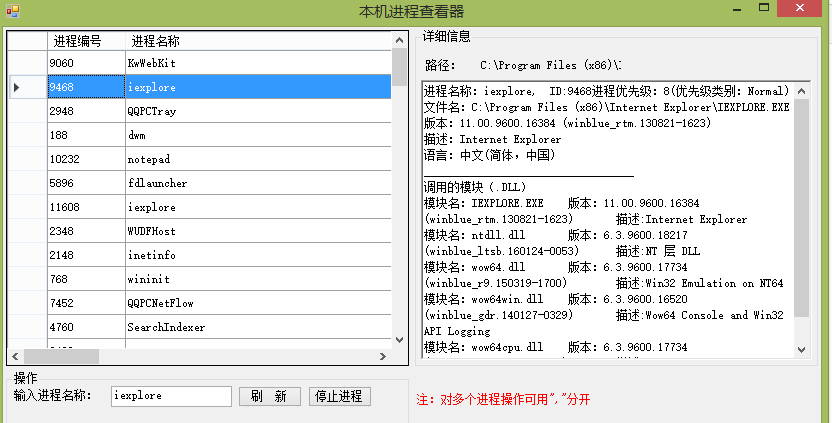This screenshot has width=832, height=423.
Task: Minimize the 本机进程查看器 window
Action: coord(737,8)
